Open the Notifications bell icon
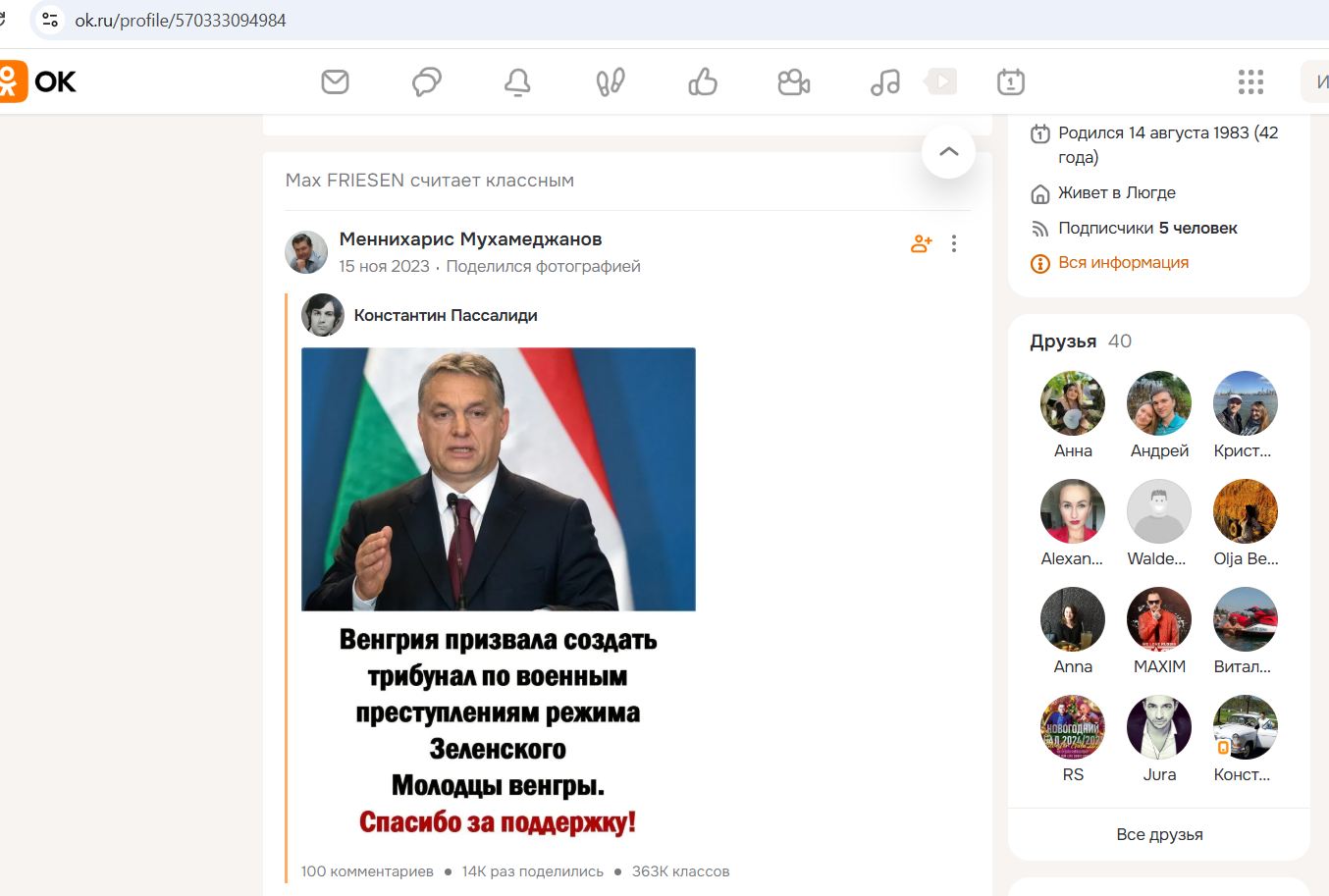 coord(517,81)
